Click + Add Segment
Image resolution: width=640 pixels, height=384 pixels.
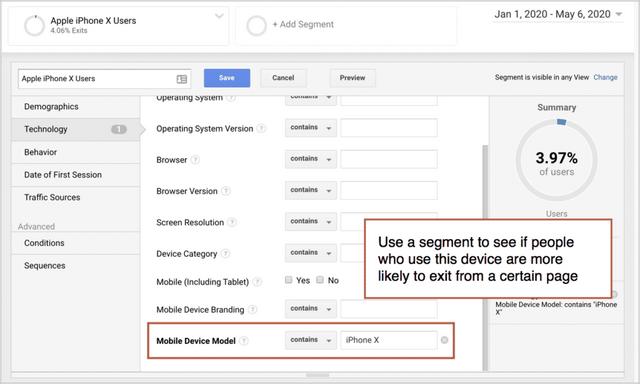click(x=303, y=24)
